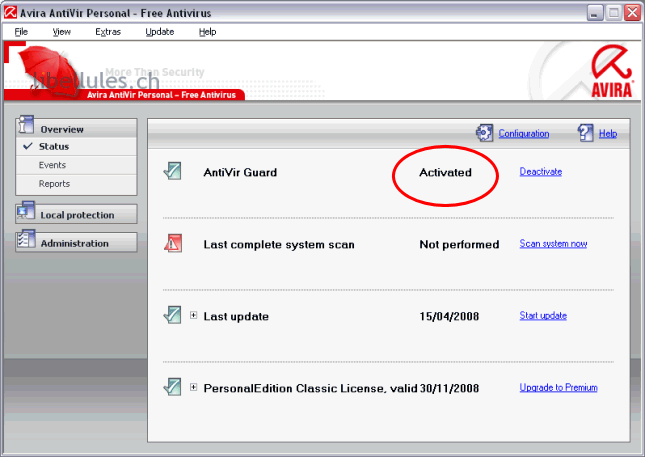The height and width of the screenshot is (457, 645).
Task: Expand the PersonalEdition Classic License details
Action: (193, 387)
